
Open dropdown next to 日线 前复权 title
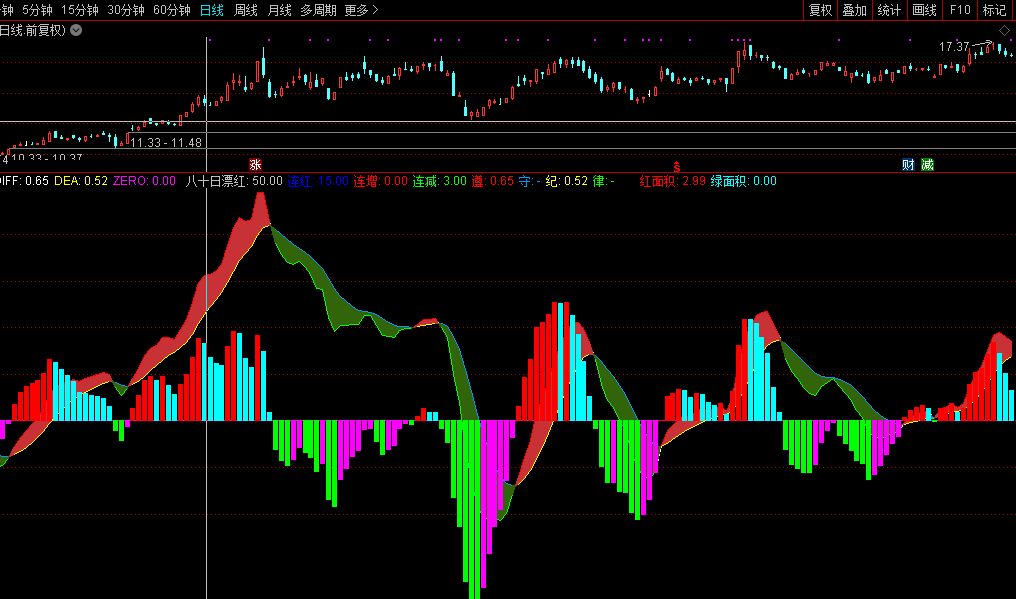point(76,30)
